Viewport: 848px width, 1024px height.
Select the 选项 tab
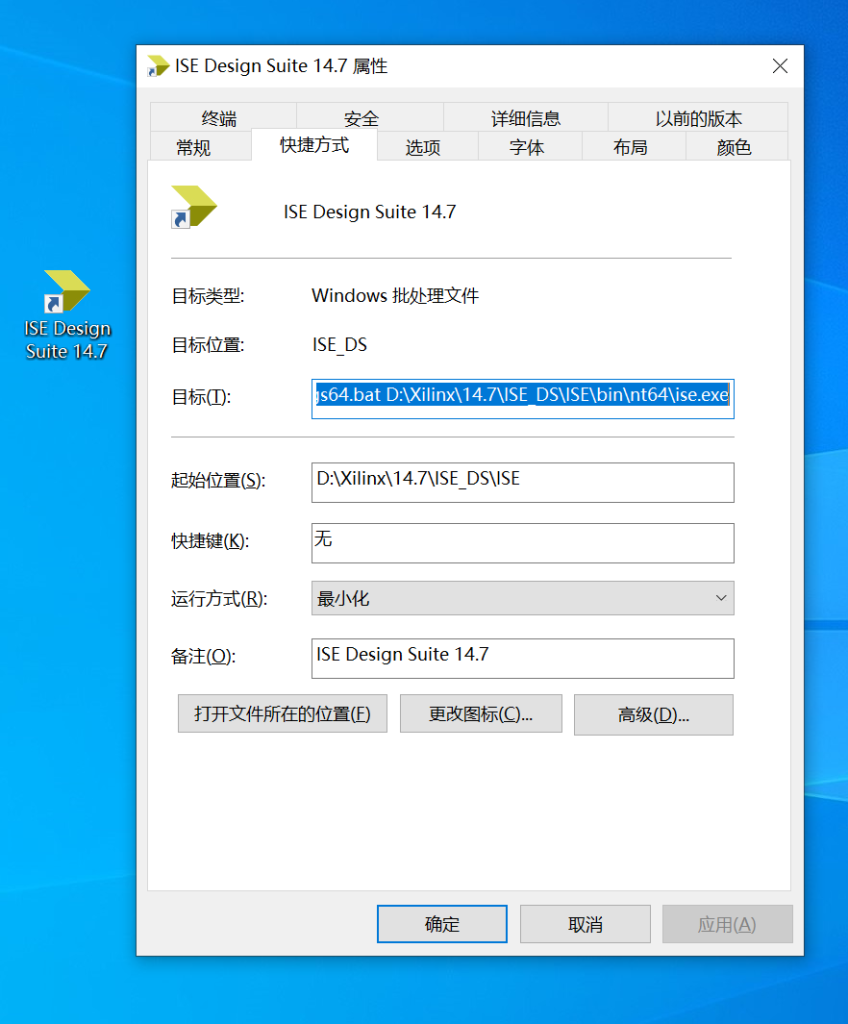point(423,147)
